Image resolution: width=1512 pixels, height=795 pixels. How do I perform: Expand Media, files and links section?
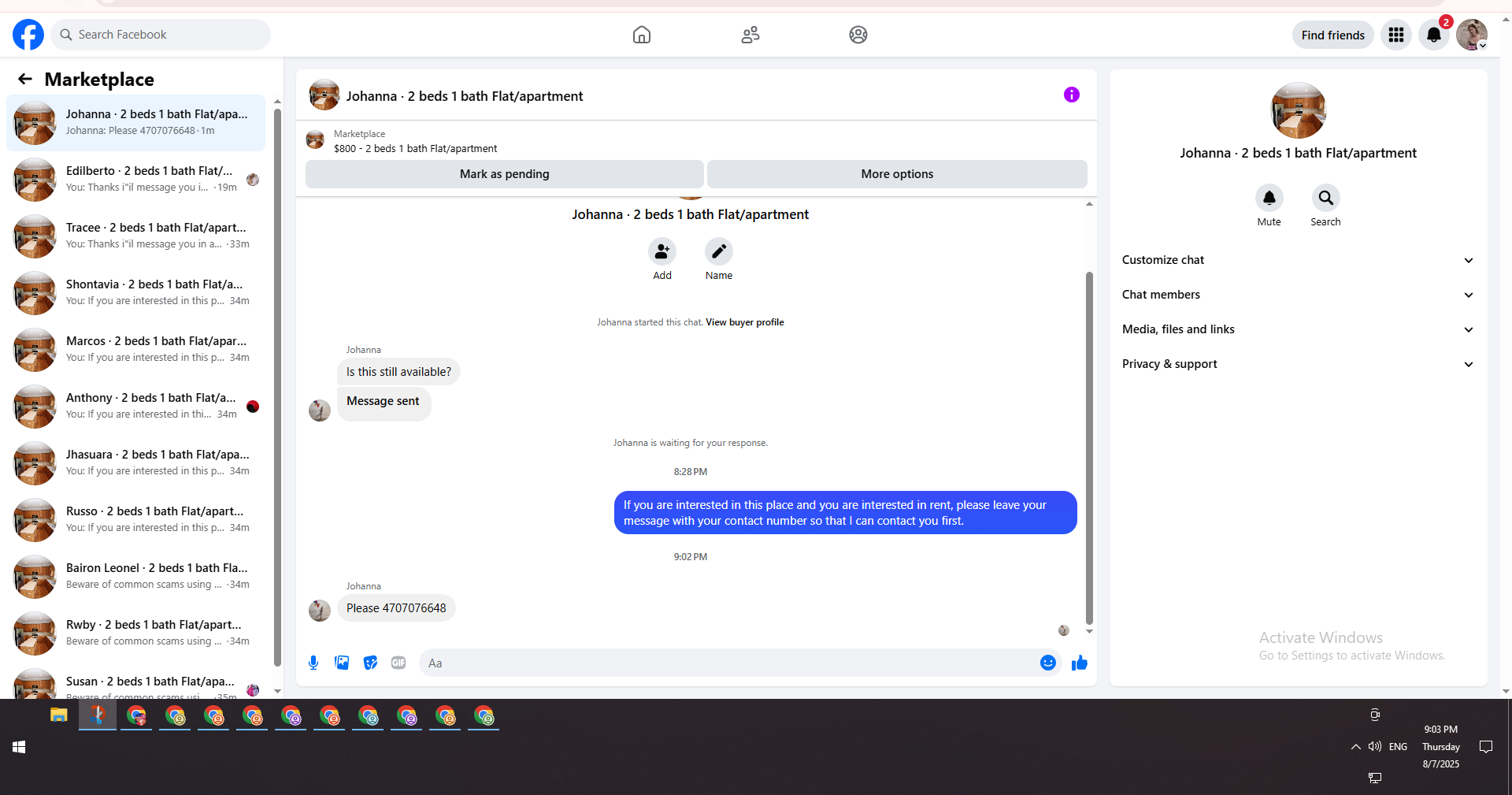coord(1299,329)
